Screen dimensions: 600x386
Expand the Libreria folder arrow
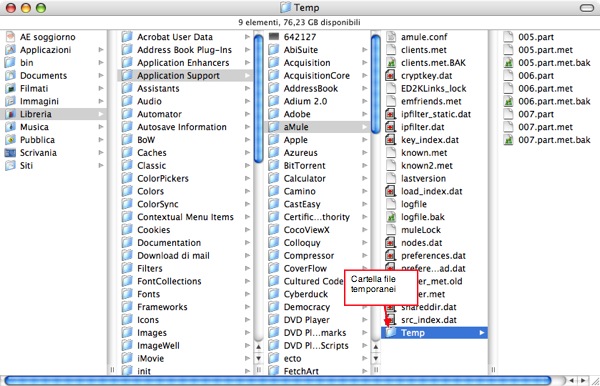coord(101,114)
